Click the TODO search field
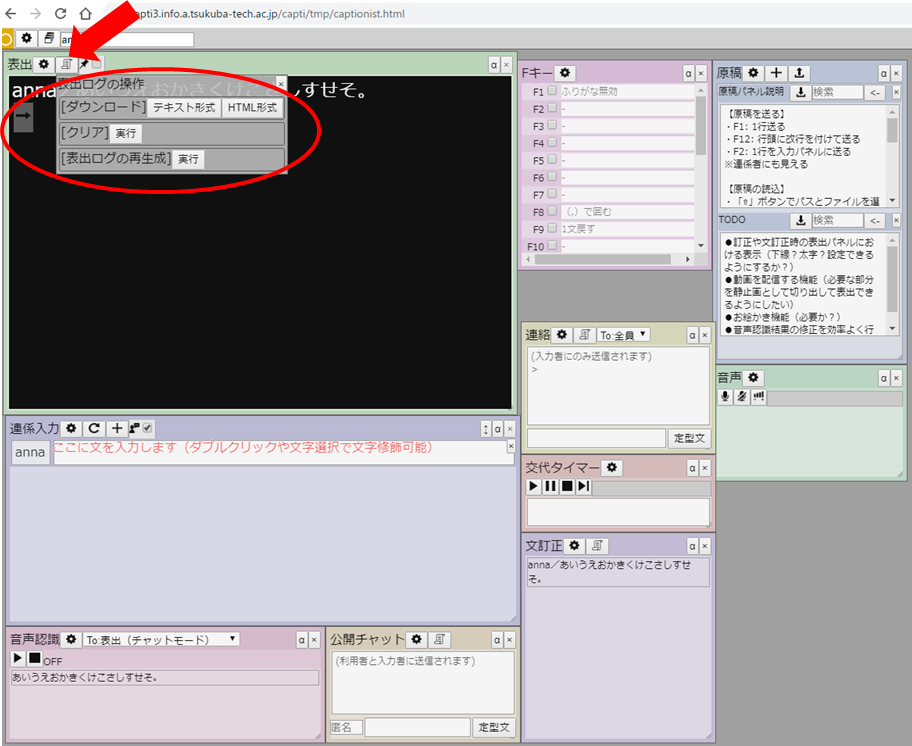Image resolution: width=912 pixels, height=746 pixels. click(x=837, y=220)
